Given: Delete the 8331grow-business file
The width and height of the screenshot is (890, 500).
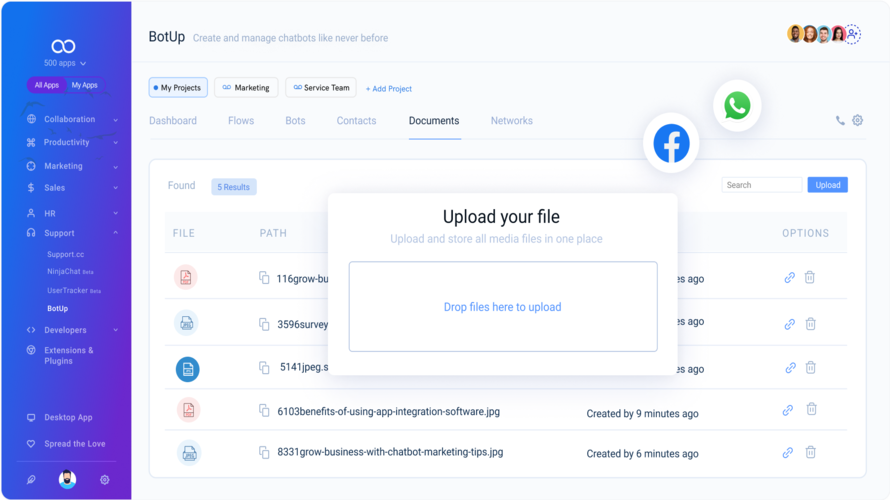Looking at the screenshot, I should coord(811,452).
